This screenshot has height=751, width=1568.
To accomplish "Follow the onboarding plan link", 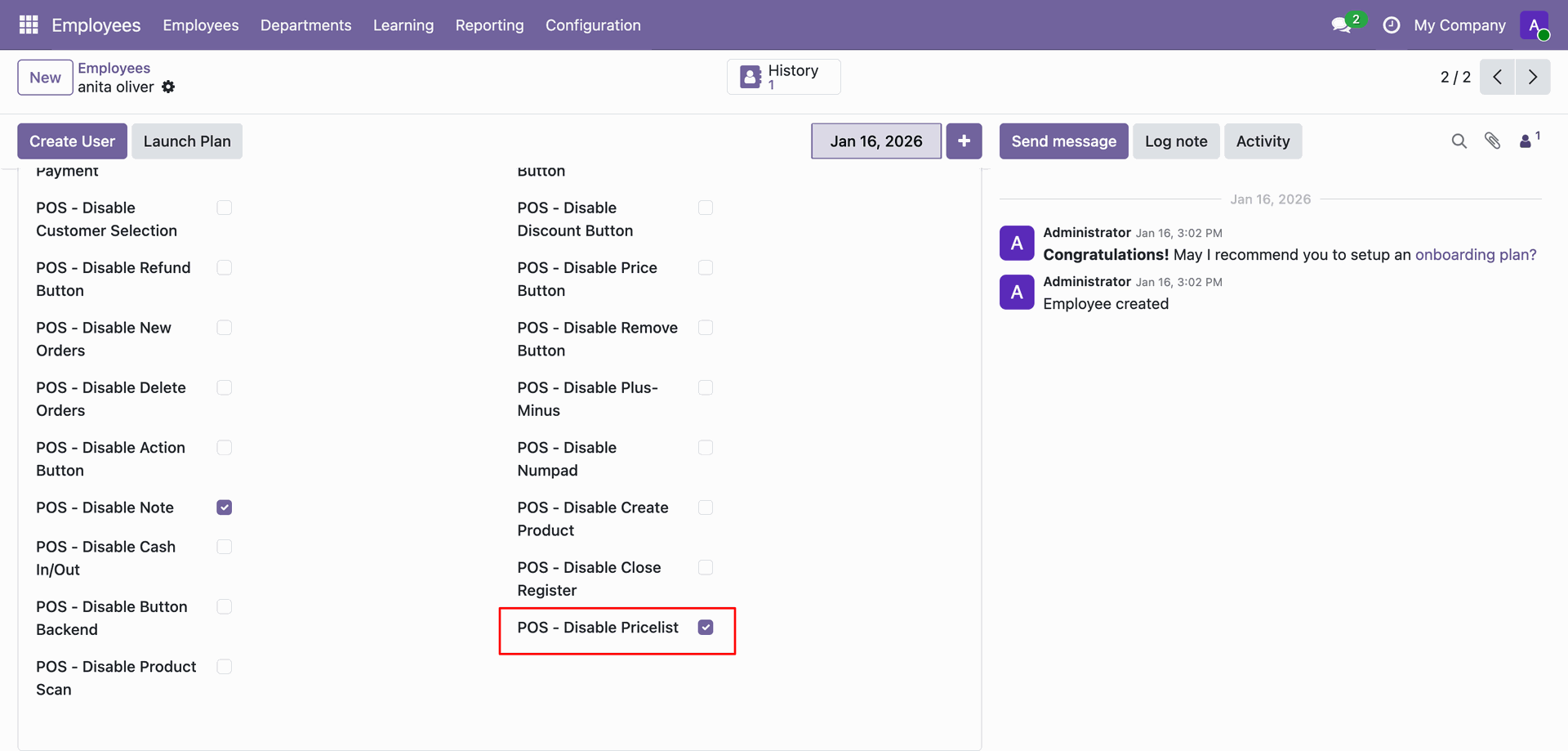I will pyautogui.click(x=1475, y=255).
